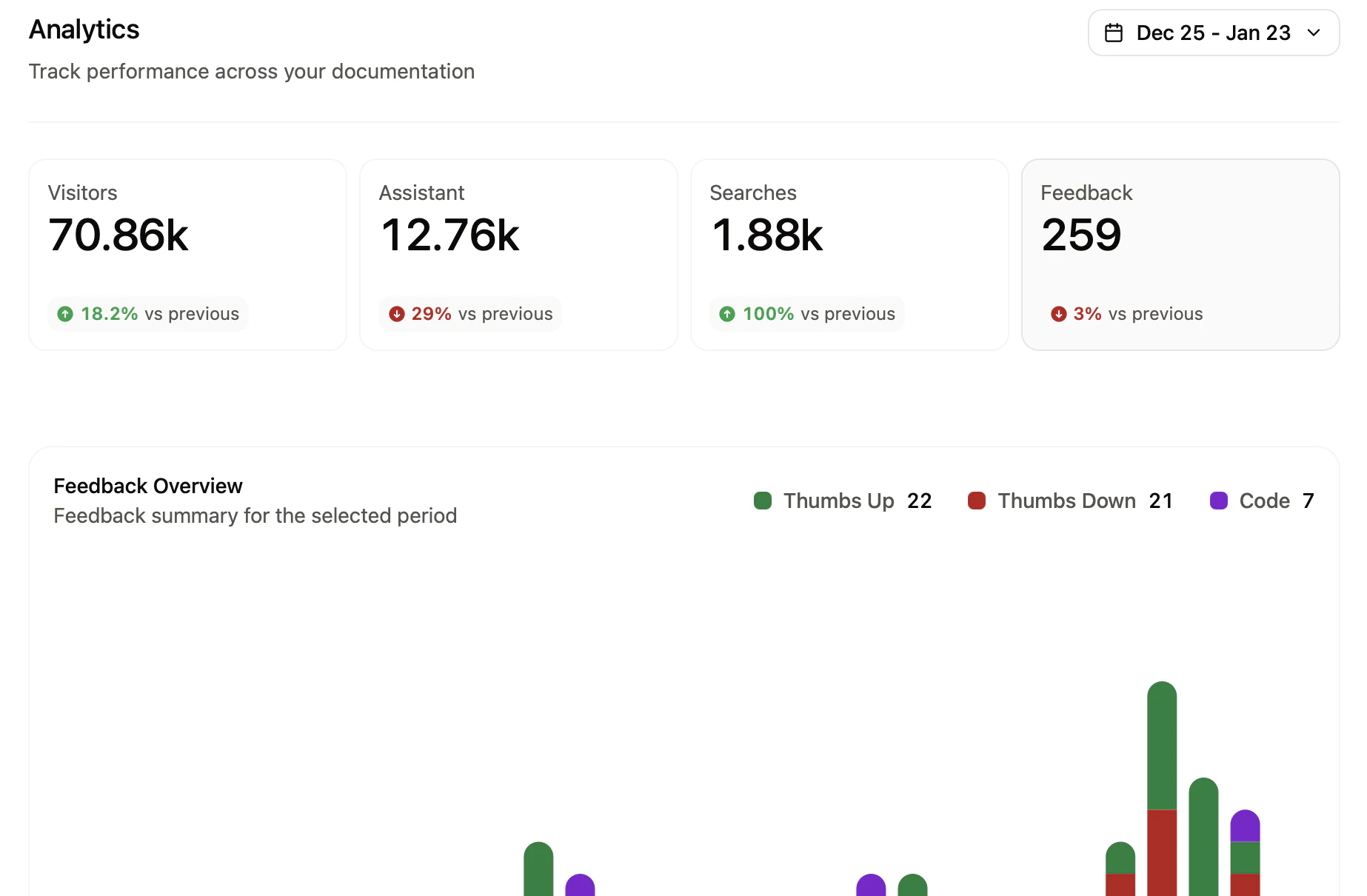Switch to the Searches stat card

pos(849,254)
